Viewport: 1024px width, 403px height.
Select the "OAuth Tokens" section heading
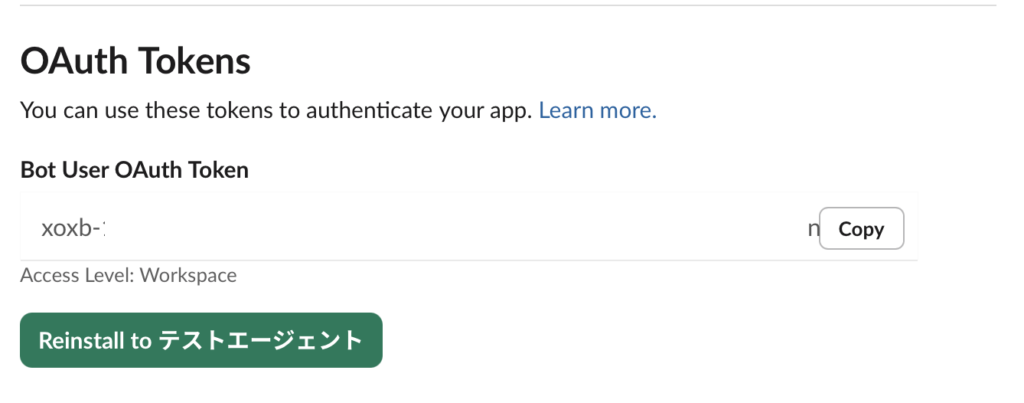pos(135,62)
